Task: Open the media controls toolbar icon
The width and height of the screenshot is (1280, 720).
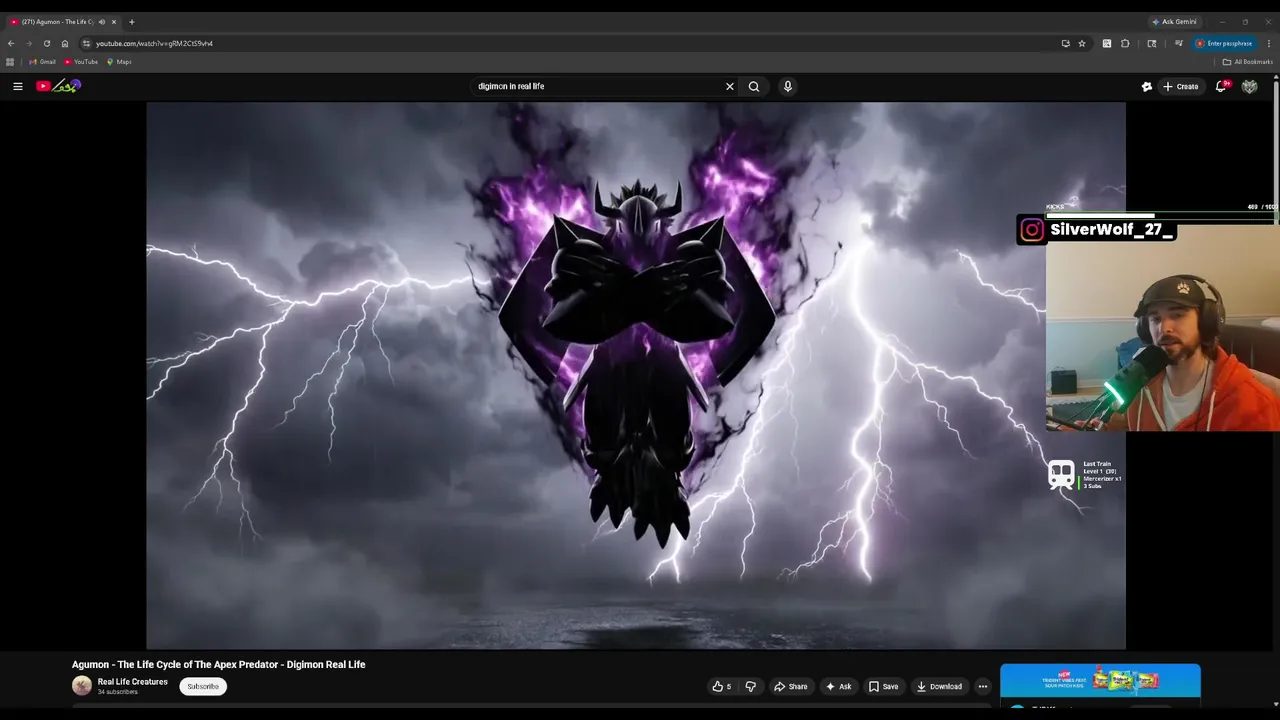Action: tap(1179, 43)
